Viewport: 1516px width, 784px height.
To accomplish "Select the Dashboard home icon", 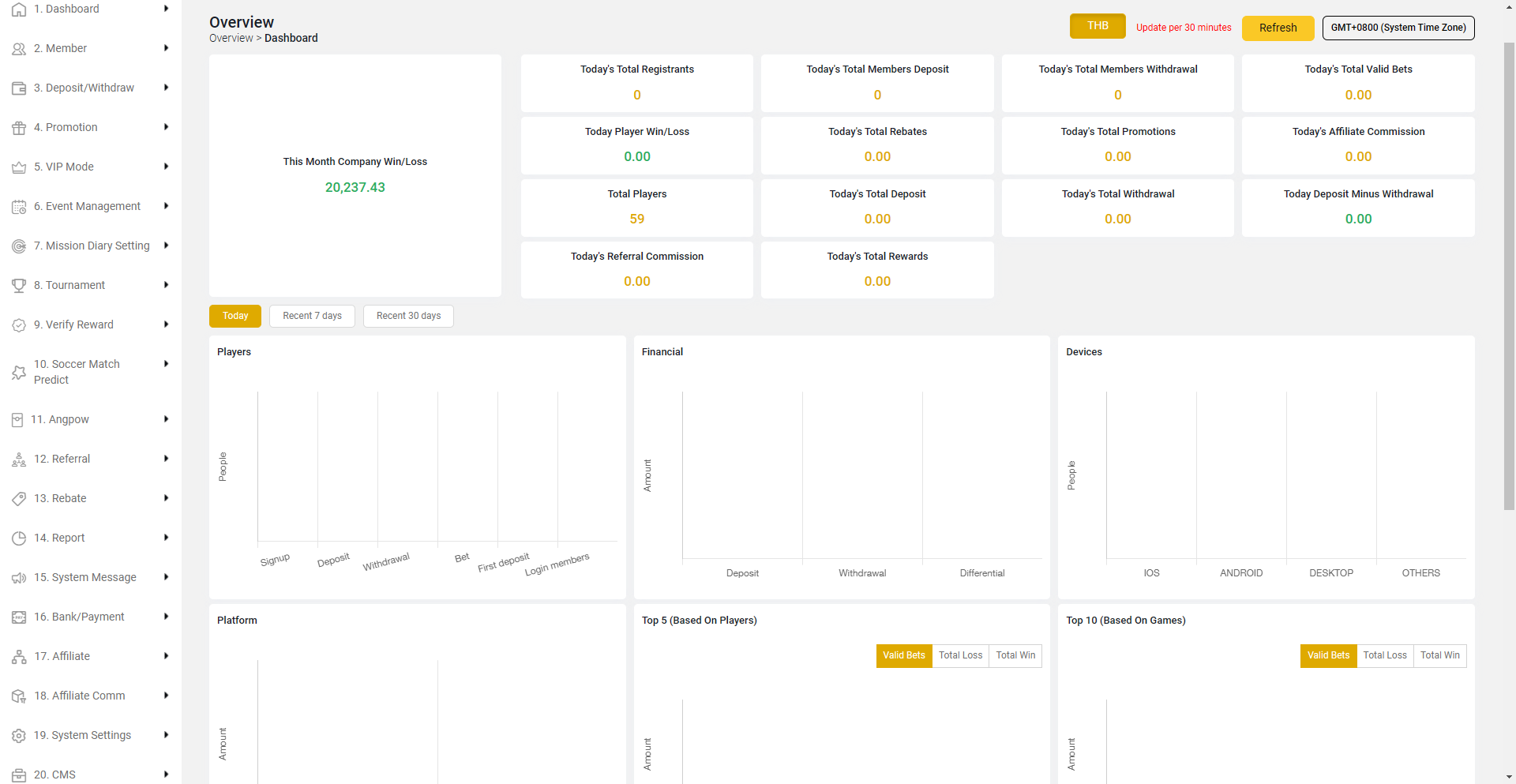I will (19, 9).
